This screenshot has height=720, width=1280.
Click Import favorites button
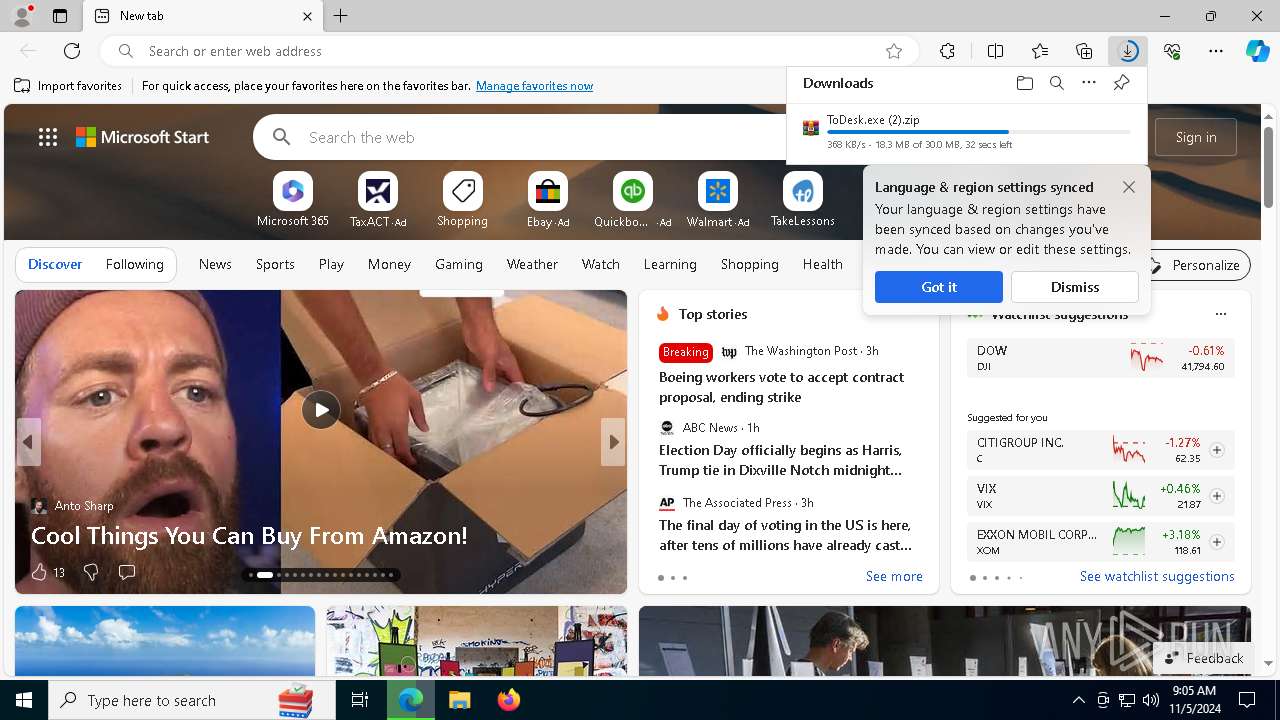pyautogui.click(x=68, y=86)
